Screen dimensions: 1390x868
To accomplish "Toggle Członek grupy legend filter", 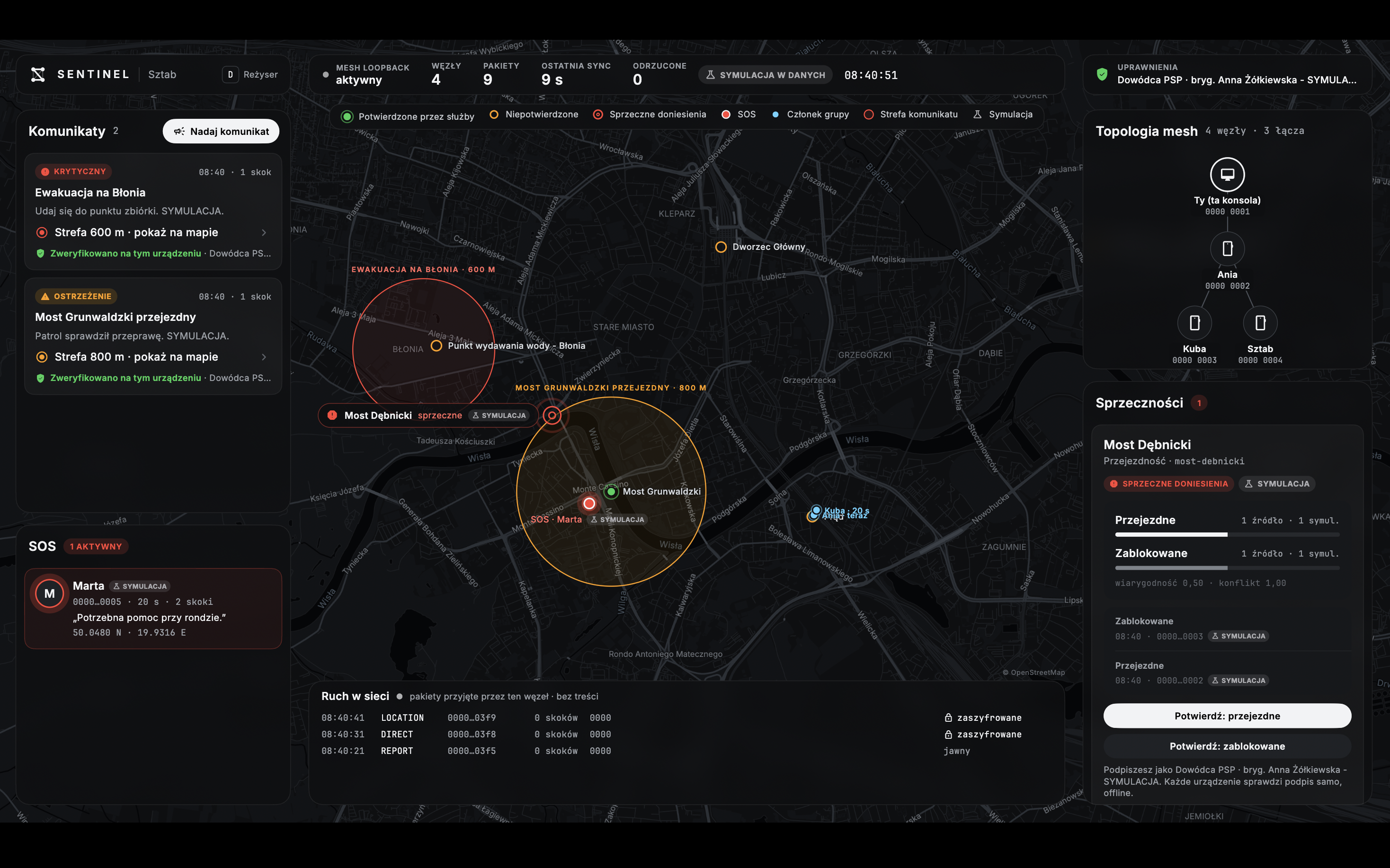I will 810,114.
